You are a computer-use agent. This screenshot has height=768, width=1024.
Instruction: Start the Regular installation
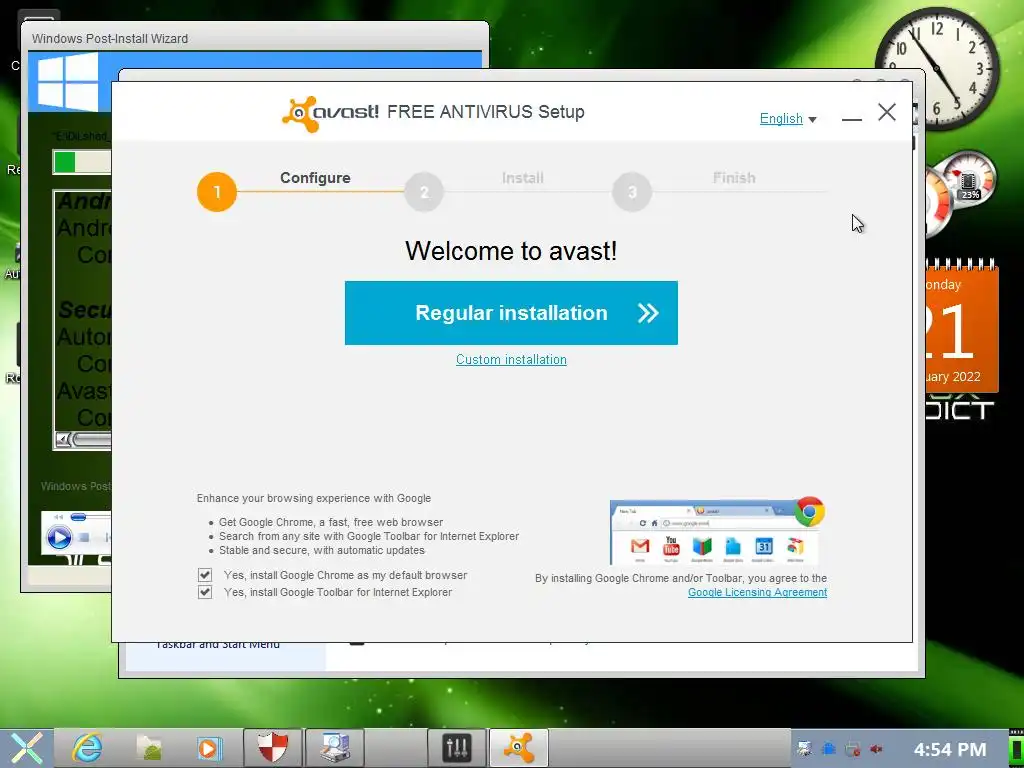[511, 313]
